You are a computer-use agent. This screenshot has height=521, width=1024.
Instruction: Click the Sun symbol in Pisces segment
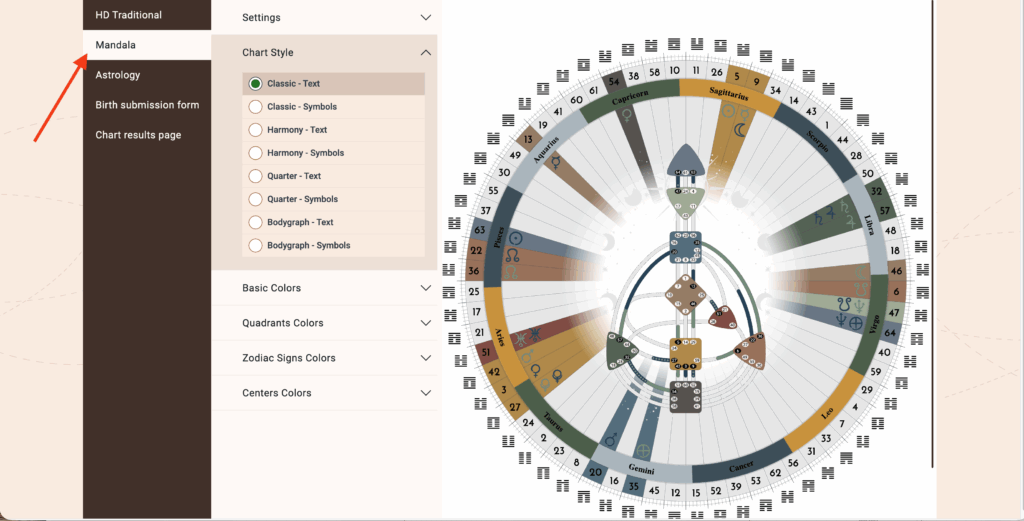point(515,239)
